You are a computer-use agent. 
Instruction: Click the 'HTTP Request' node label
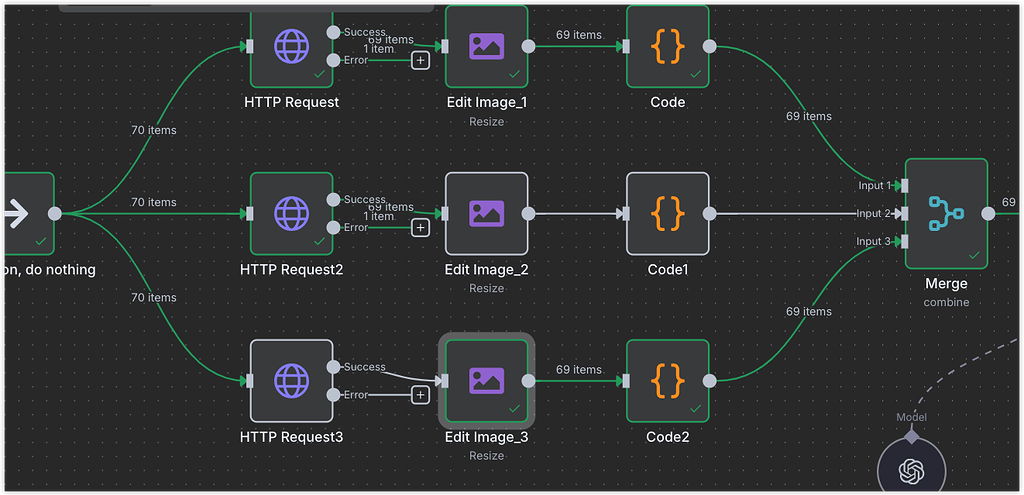tap(291, 103)
